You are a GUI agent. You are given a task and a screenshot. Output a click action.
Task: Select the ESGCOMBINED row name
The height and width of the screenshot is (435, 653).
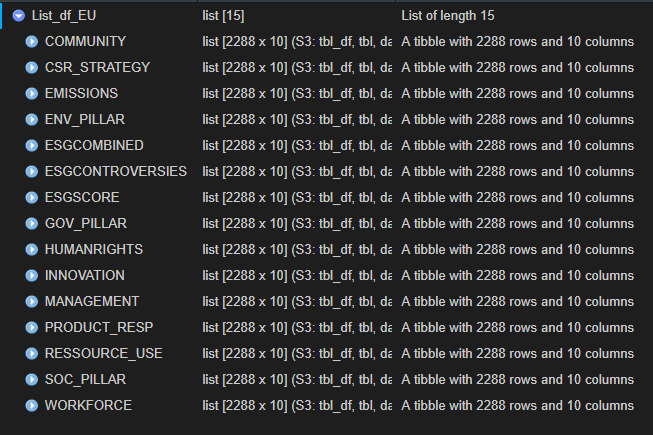(x=94, y=146)
